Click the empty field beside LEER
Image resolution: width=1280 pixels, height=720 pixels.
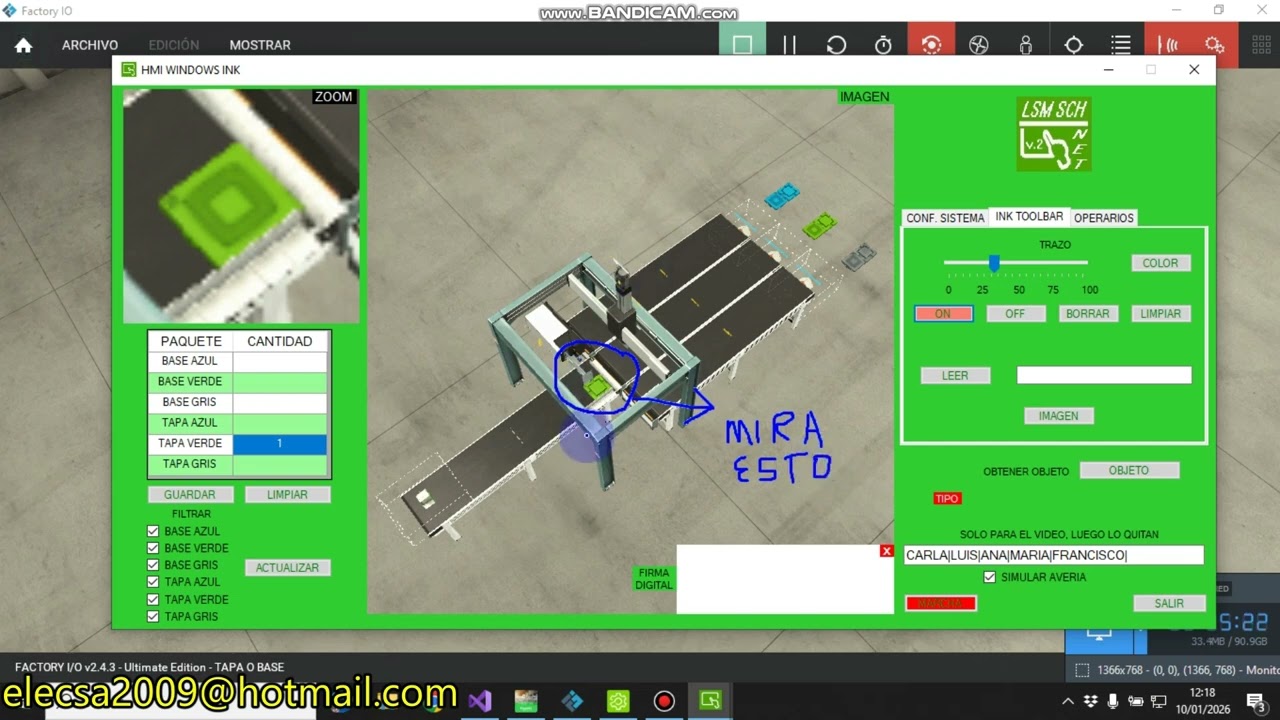1104,375
